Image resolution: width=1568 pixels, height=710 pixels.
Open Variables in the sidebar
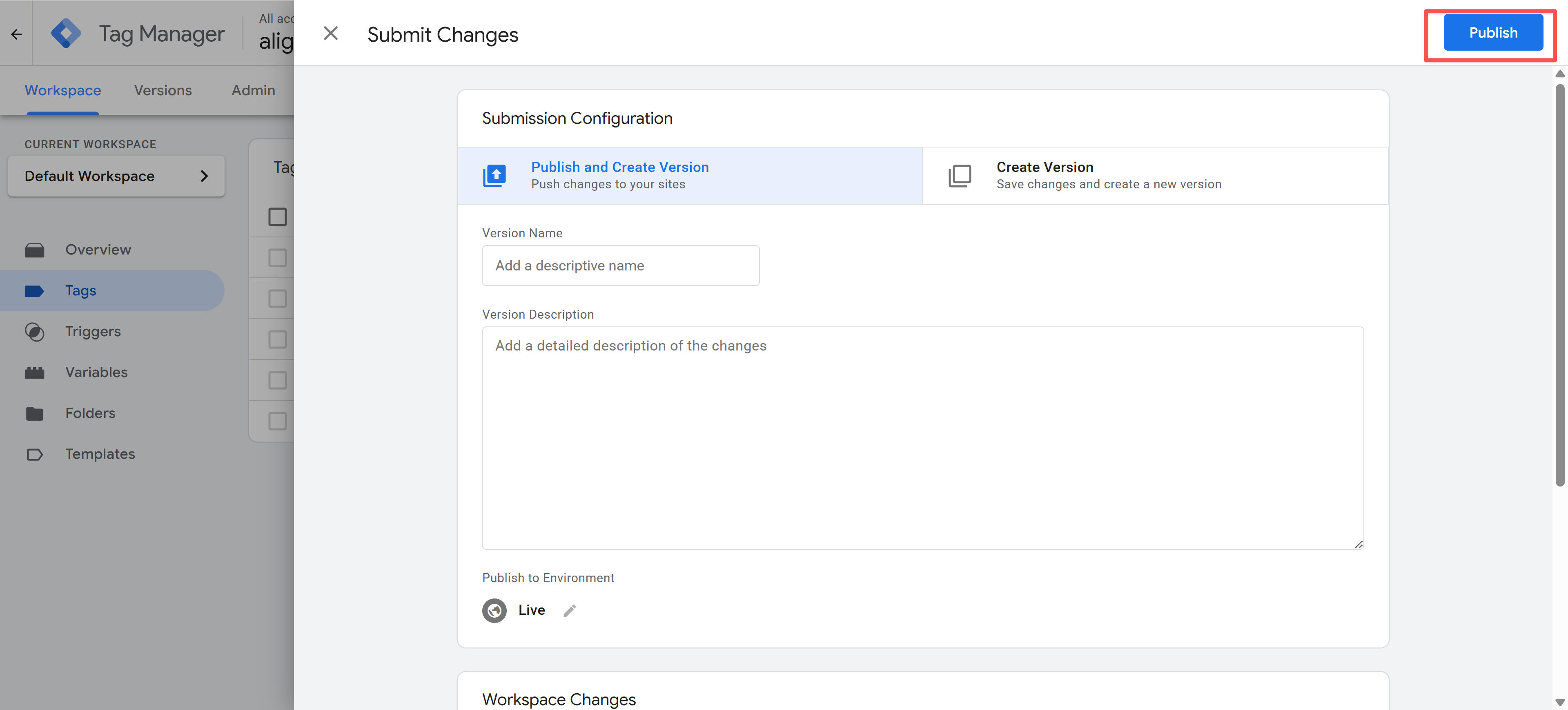[x=96, y=372]
